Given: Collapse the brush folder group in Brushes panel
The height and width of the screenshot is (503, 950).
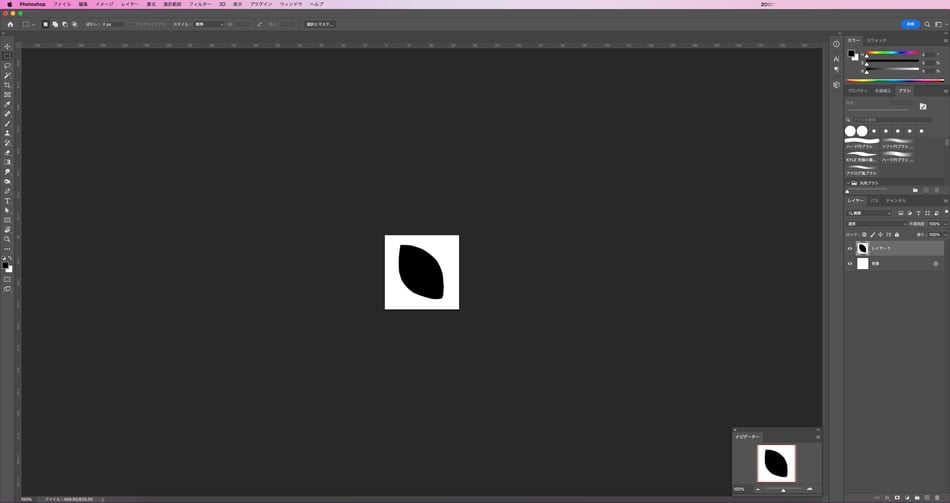Looking at the screenshot, I should click(x=848, y=183).
